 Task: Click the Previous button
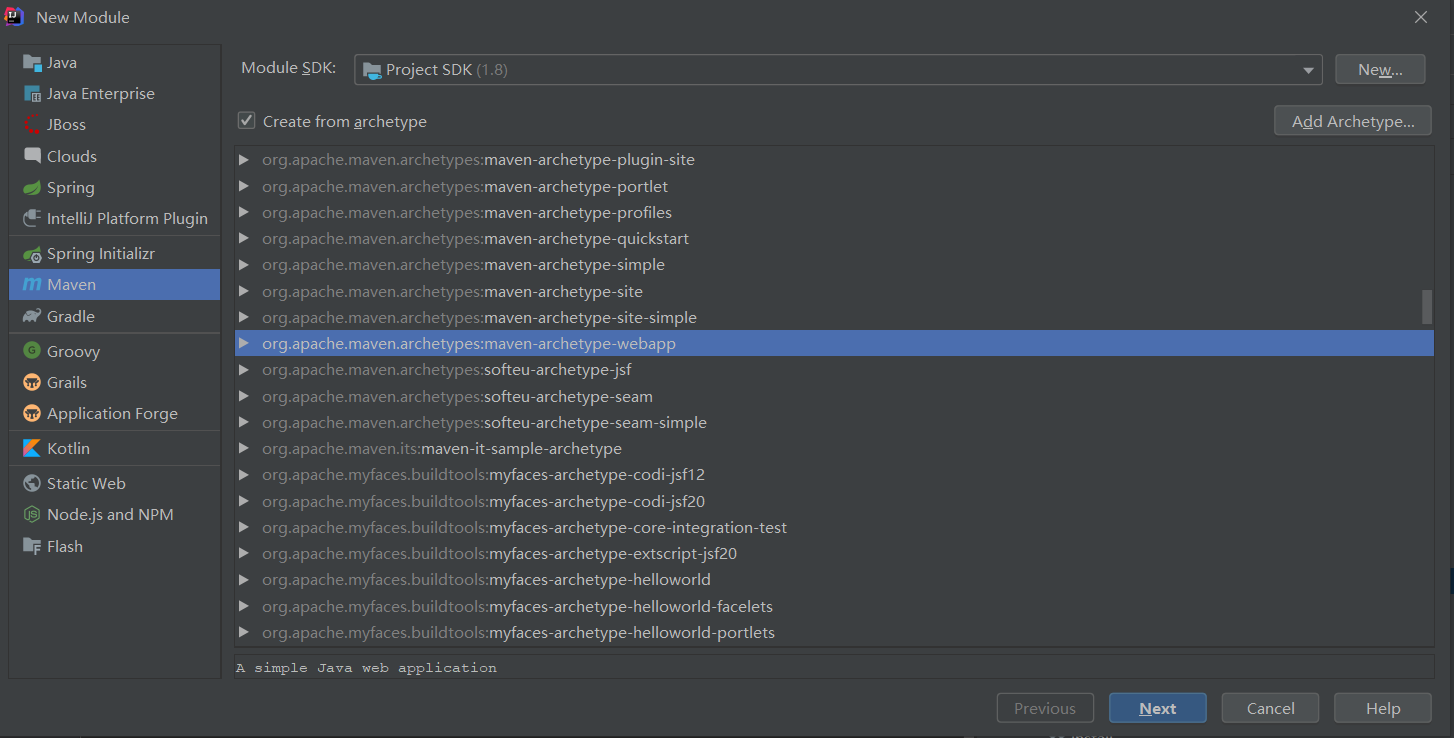[1045, 708]
